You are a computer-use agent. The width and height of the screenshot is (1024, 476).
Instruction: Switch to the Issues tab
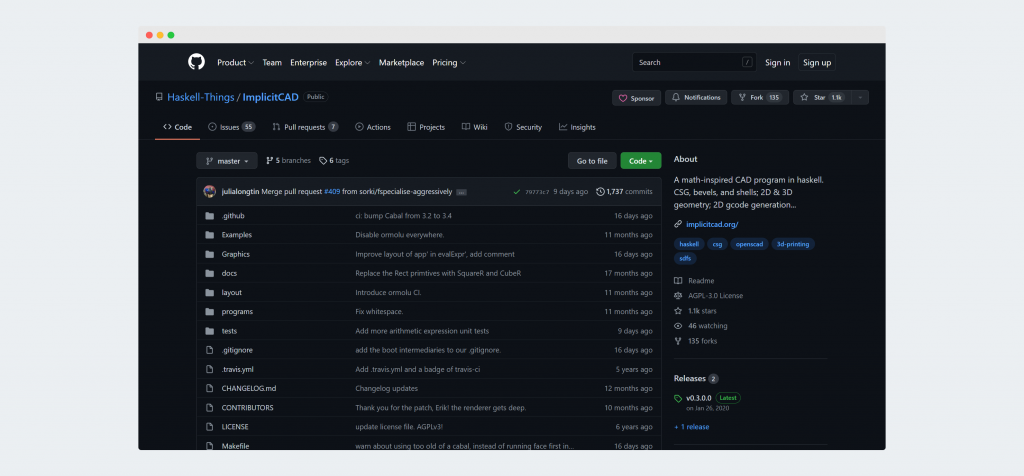231,127
